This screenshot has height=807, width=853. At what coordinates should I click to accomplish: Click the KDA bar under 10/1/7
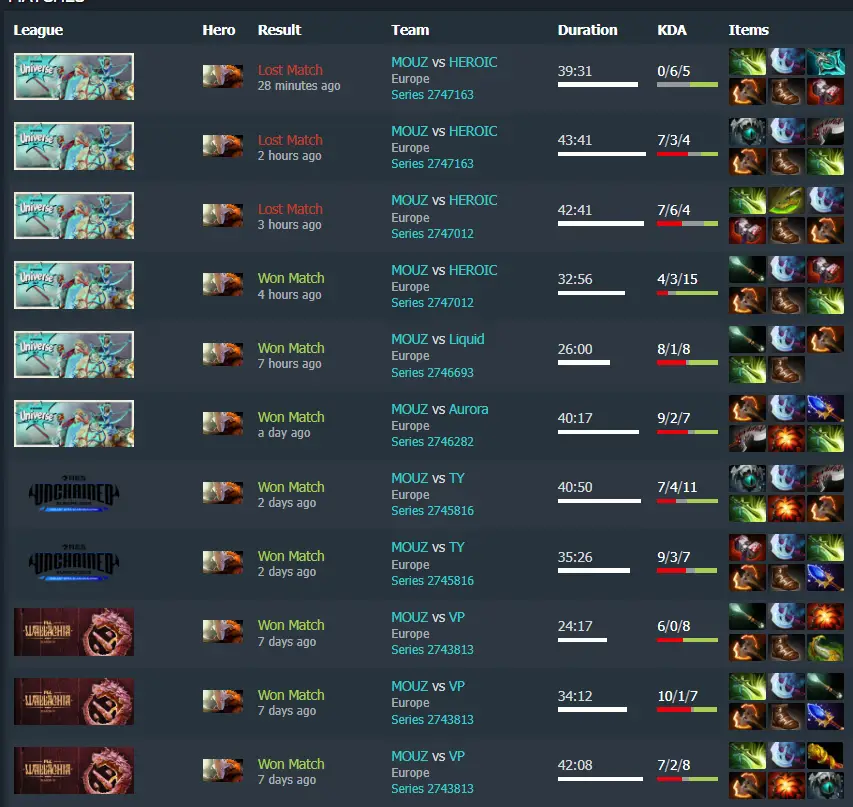pos(687,710)
